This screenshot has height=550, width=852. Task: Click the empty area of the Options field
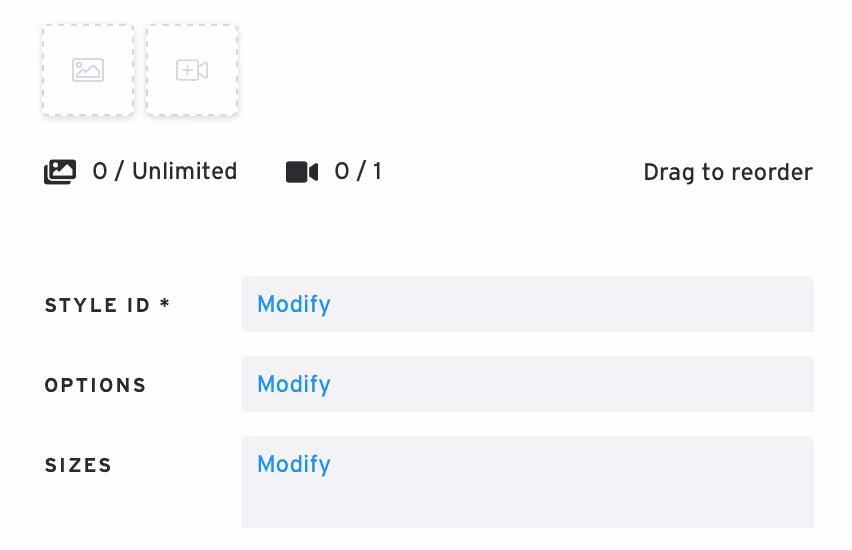[x=571, y=384]
